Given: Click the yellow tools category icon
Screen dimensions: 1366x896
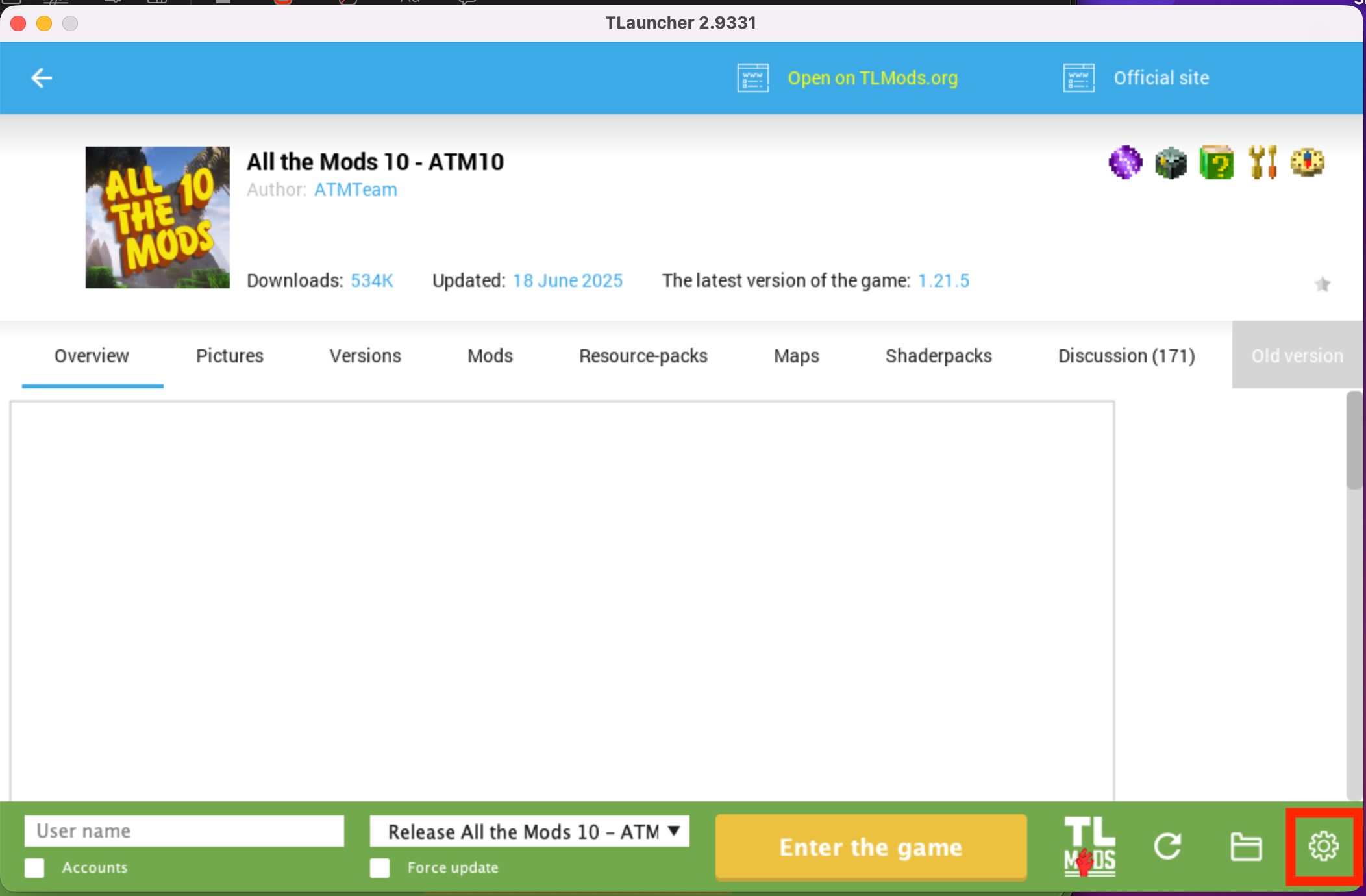Looking at the screenshot, I should click(x=1263, y=162).
